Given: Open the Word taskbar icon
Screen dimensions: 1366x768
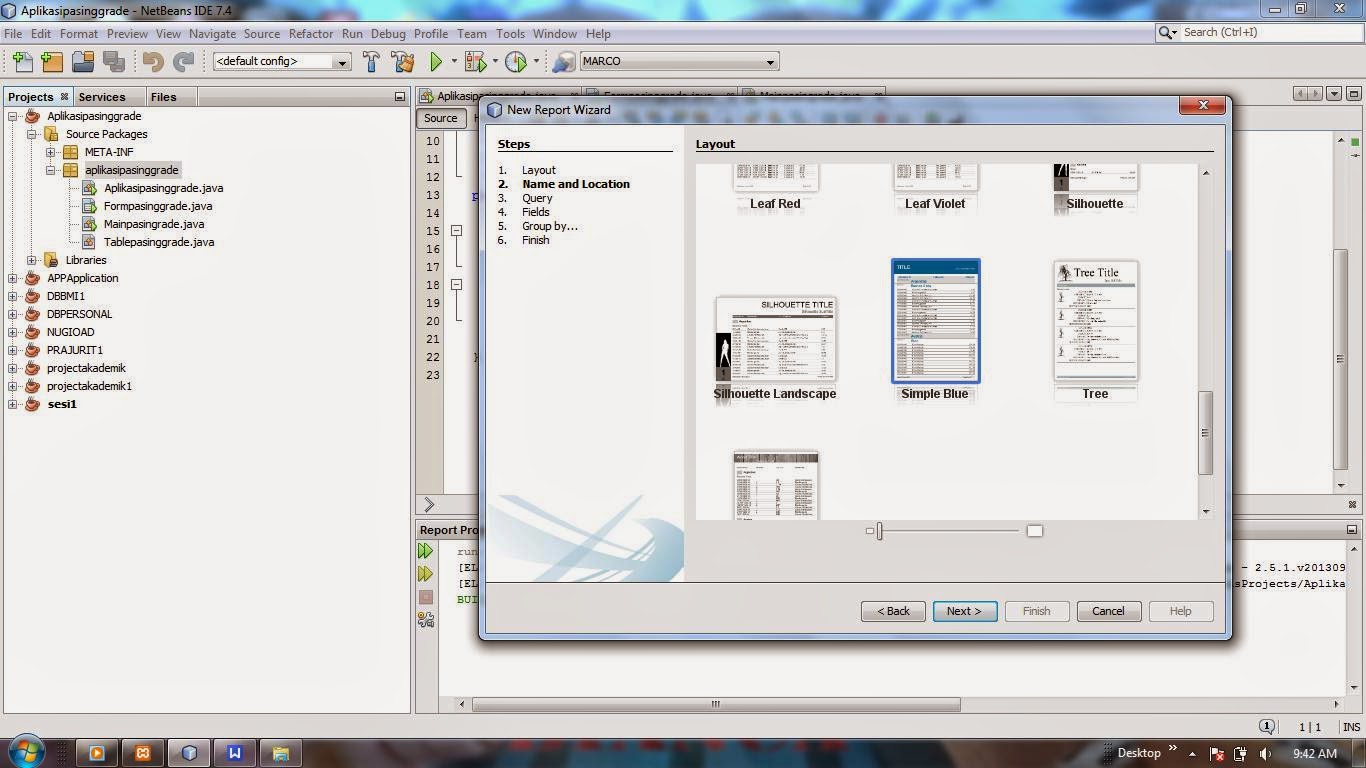Looking at the screenshot, I should point(235,753).
